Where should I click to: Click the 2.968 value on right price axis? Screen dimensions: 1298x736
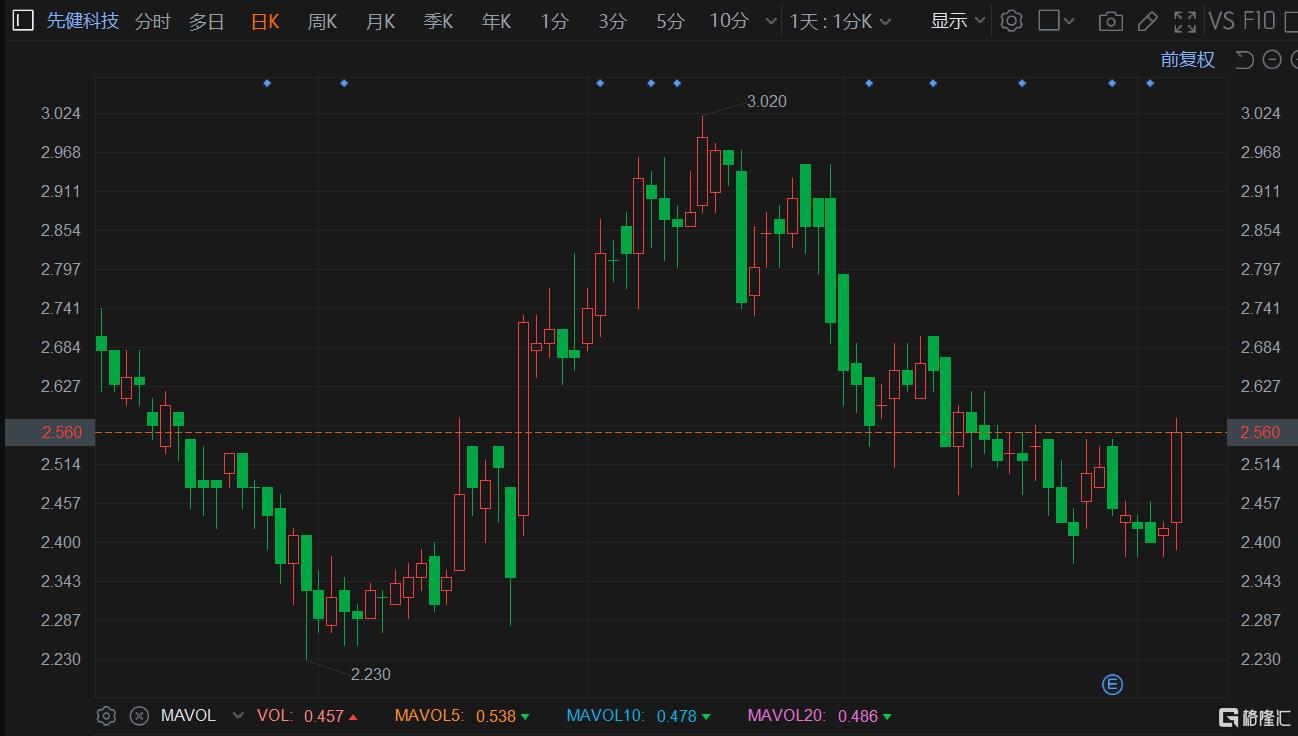pyautogui.click(x=1260, y=152)
